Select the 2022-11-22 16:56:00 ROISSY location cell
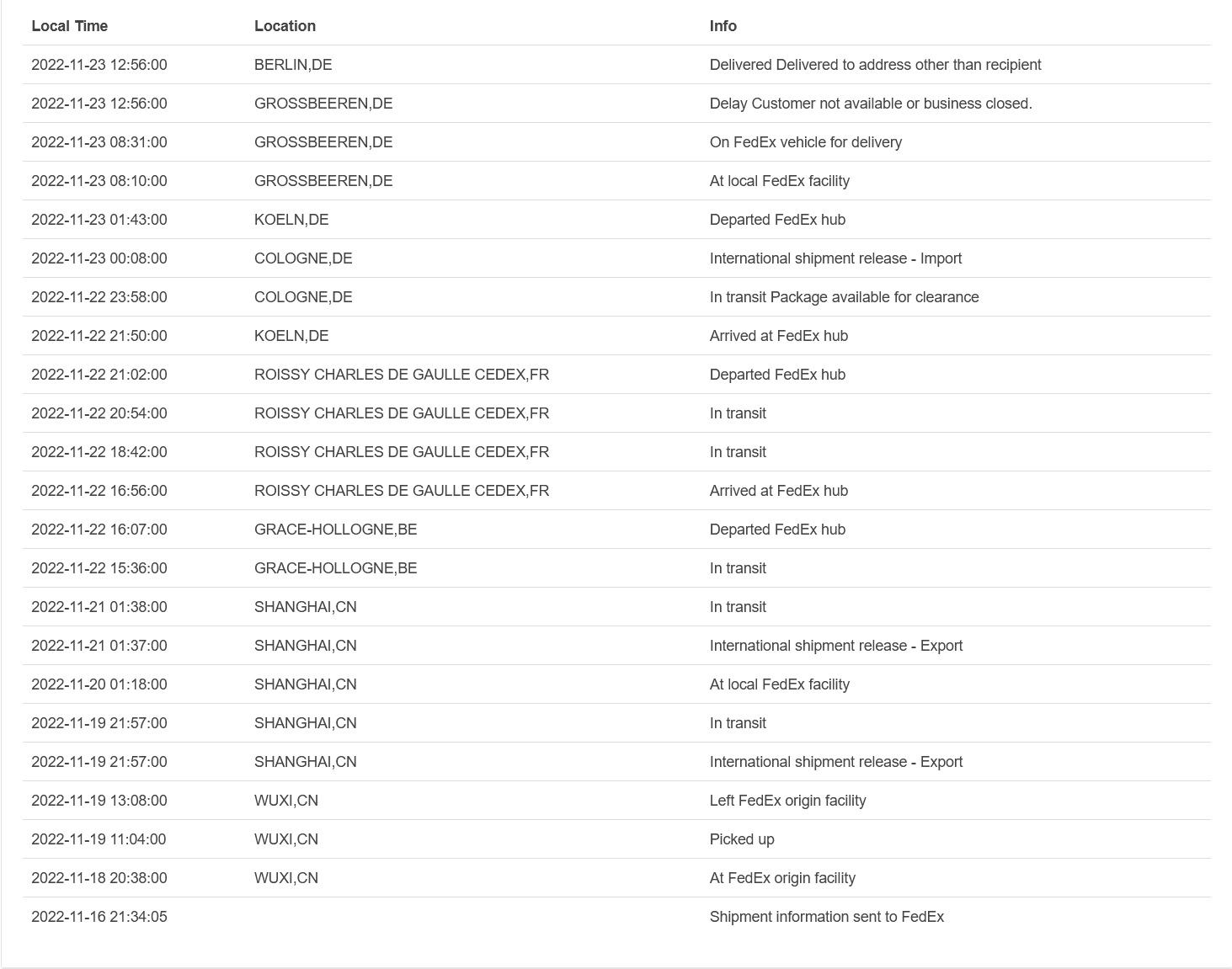This screenshot has width=1232, height=969. pyautogui.click(x=401, y=491)
